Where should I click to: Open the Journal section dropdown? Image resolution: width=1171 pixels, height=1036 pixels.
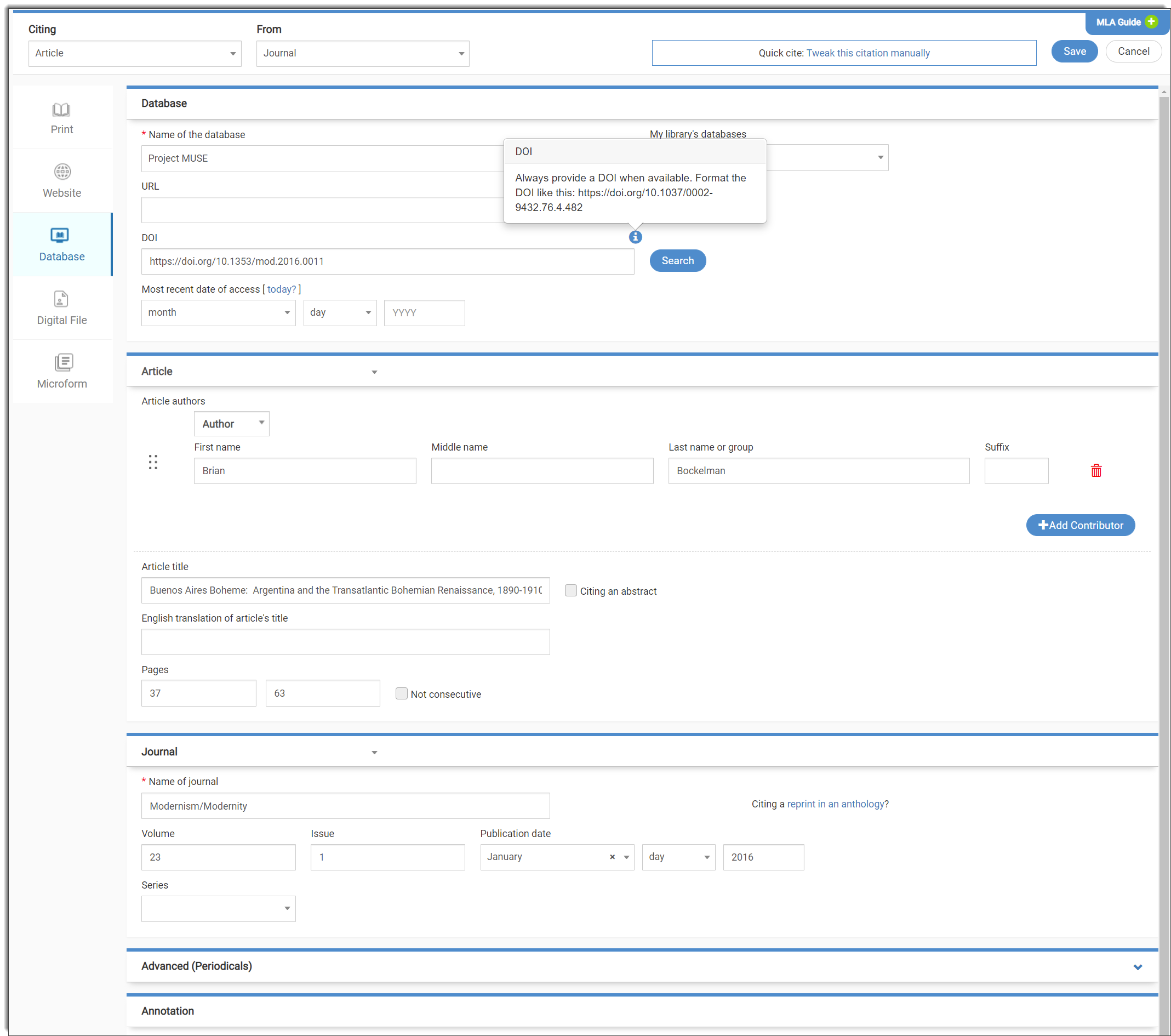(x=376, y=752)
